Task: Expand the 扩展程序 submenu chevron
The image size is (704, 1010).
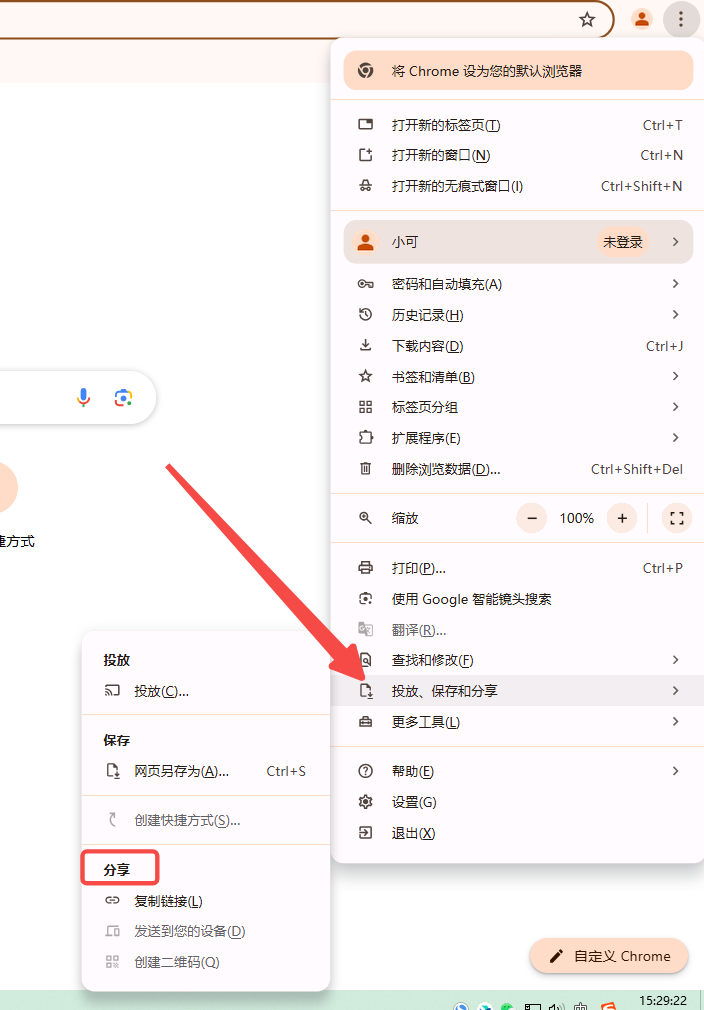Action: tap(675, 438)
